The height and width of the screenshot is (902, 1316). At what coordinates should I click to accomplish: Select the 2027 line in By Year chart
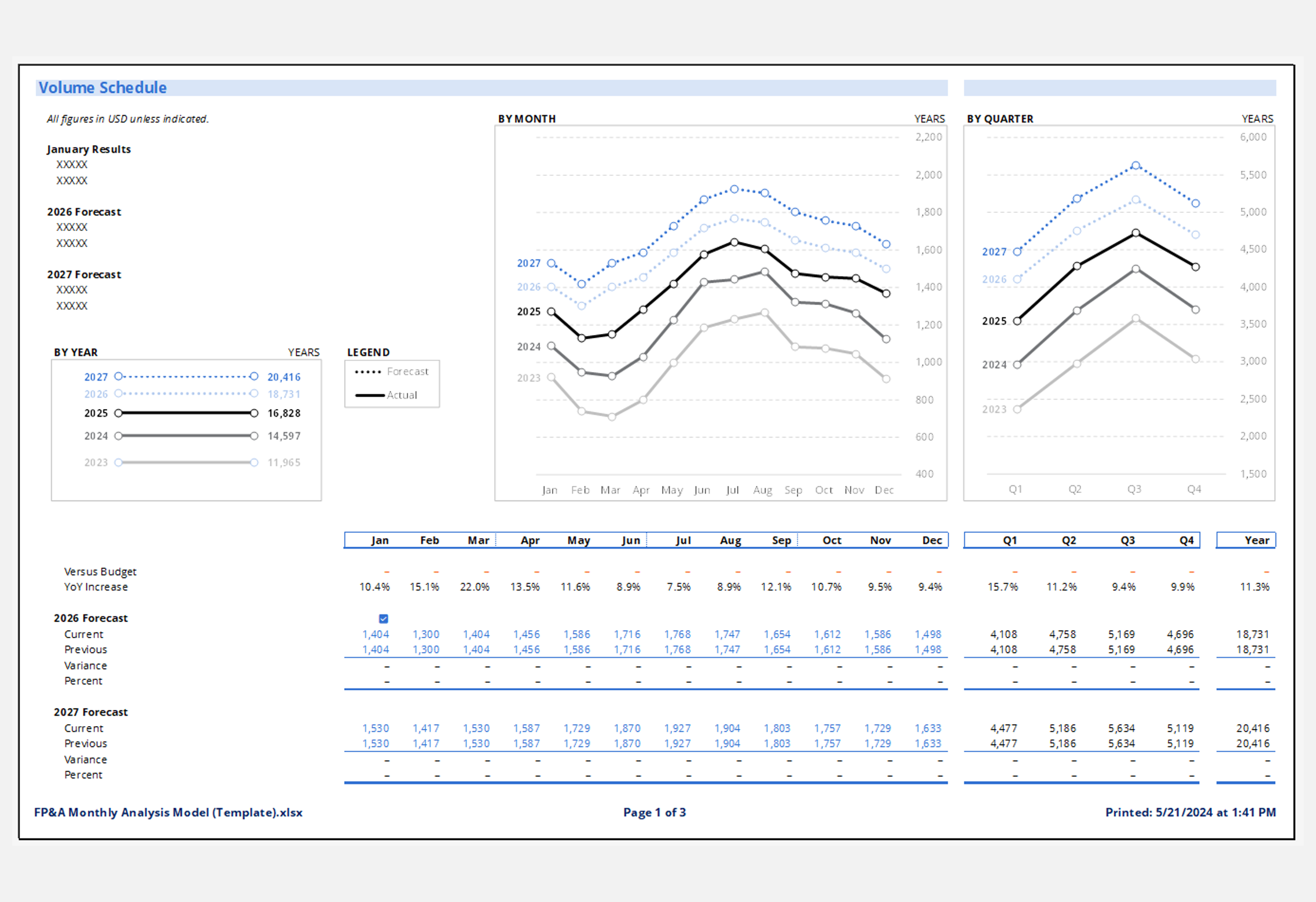tap(185, 377)
